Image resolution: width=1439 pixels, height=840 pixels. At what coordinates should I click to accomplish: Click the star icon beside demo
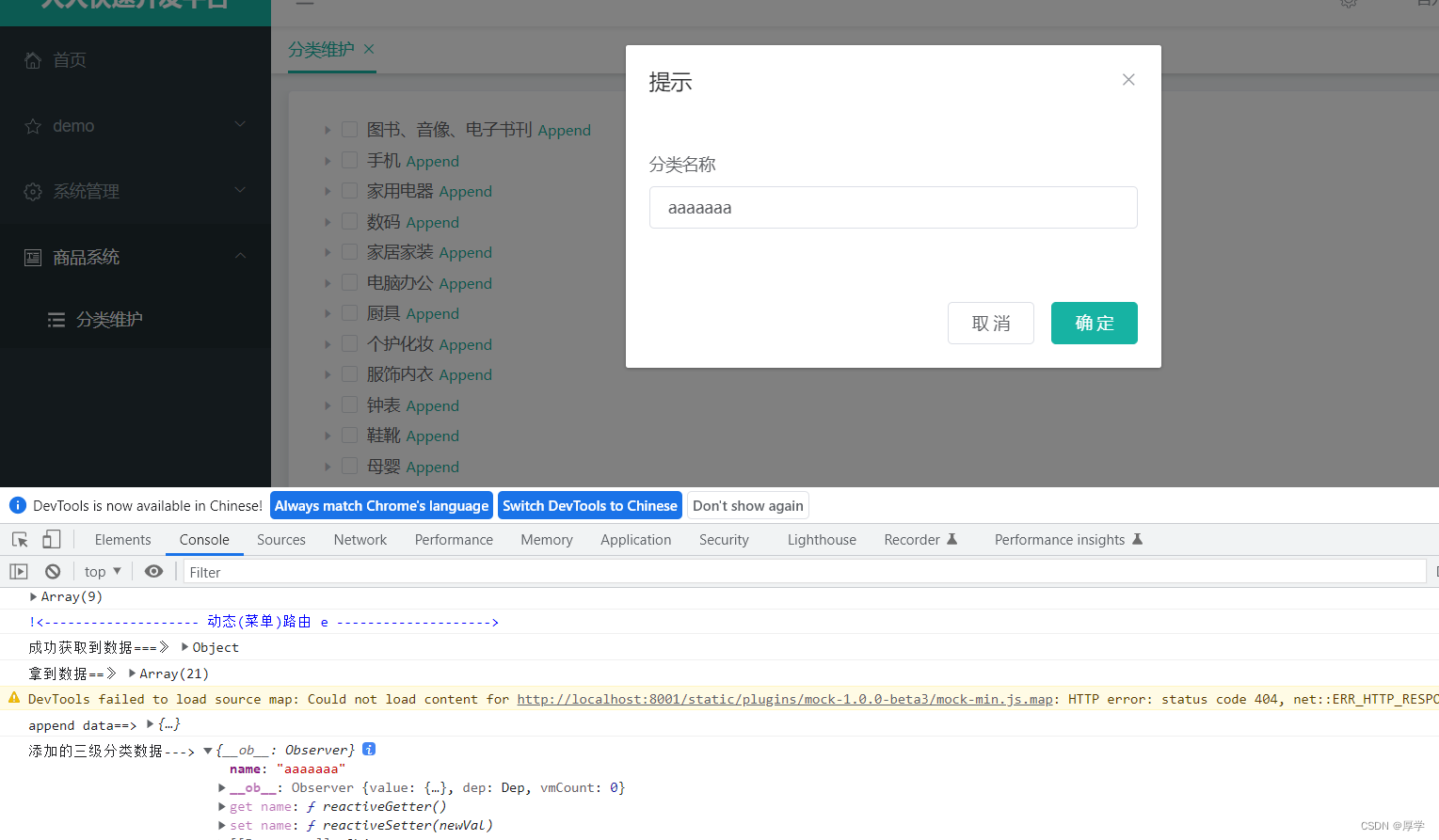[x=33, y=126]
